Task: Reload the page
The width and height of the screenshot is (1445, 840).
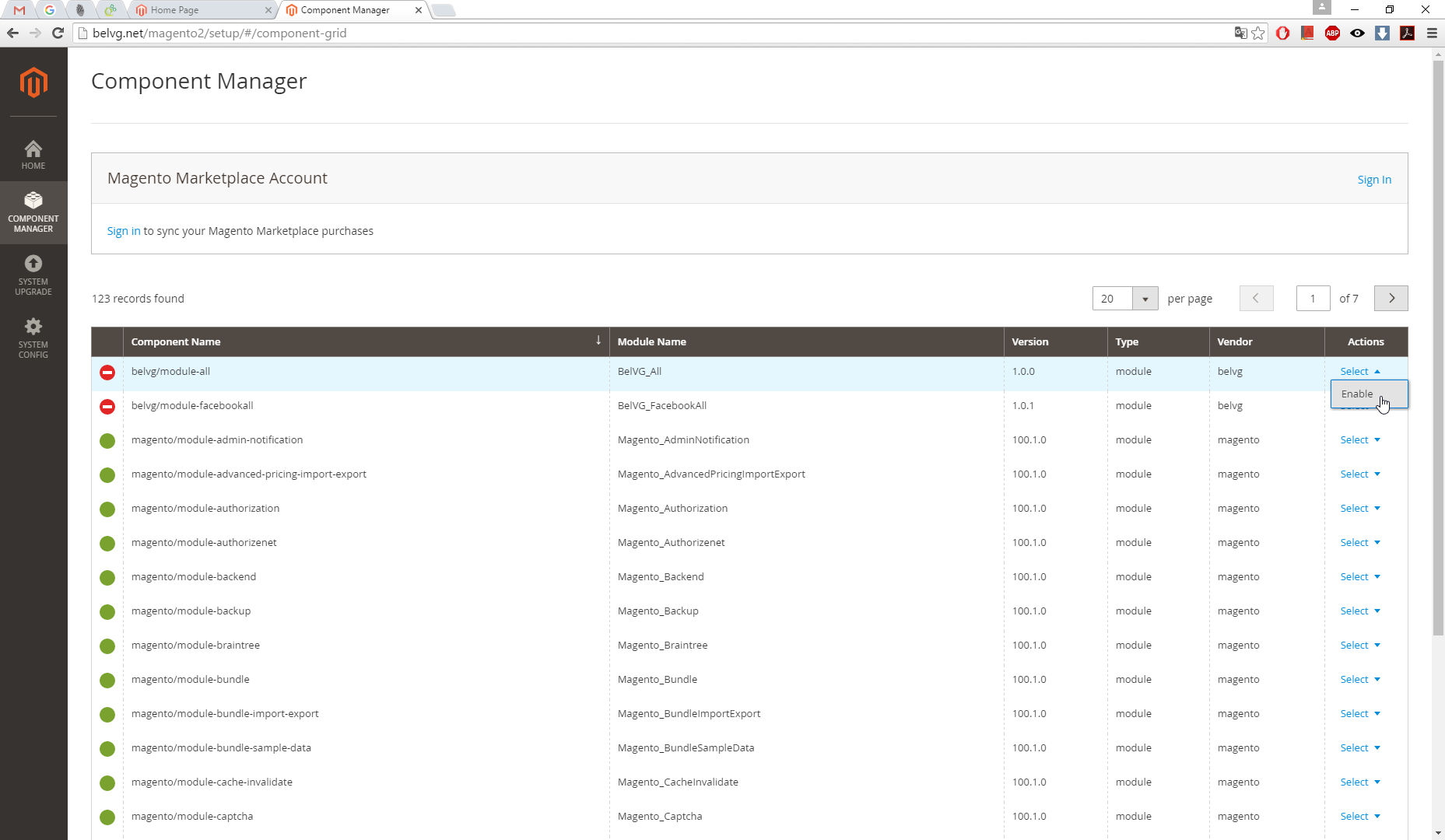Action: [x=58, y=33]
